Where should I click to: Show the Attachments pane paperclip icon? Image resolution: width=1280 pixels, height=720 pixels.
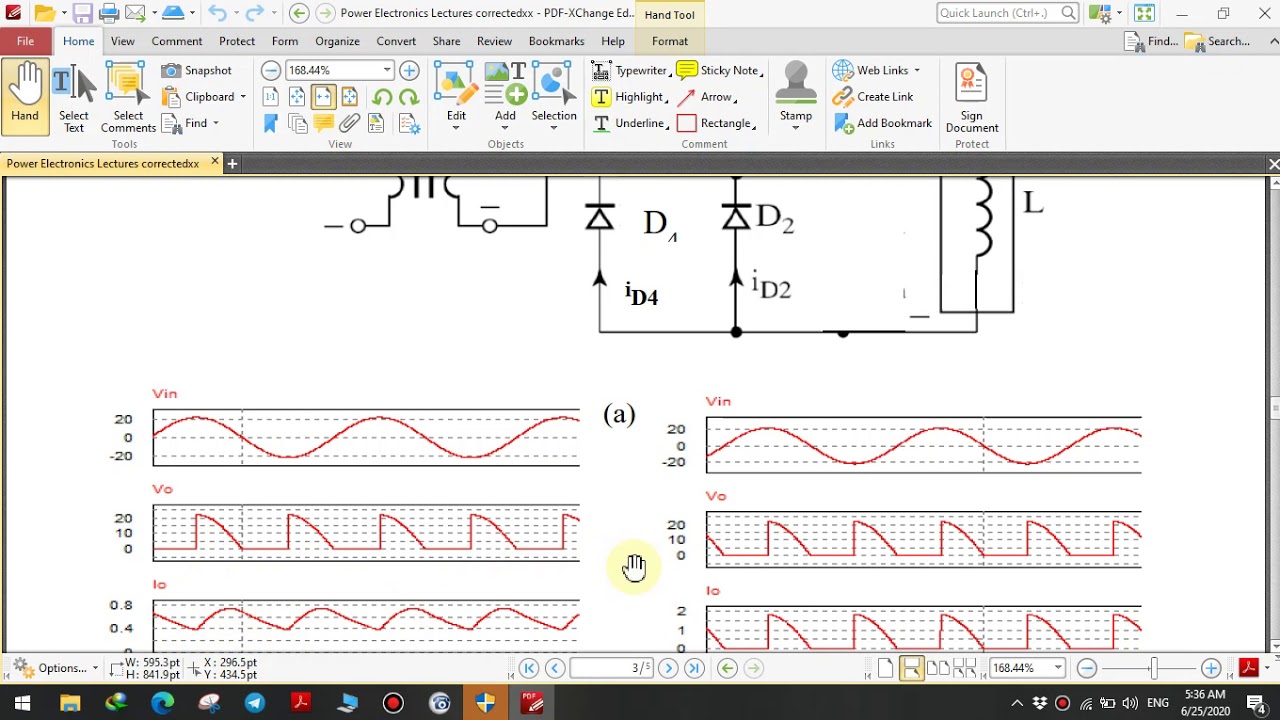[x=349, y=123]
